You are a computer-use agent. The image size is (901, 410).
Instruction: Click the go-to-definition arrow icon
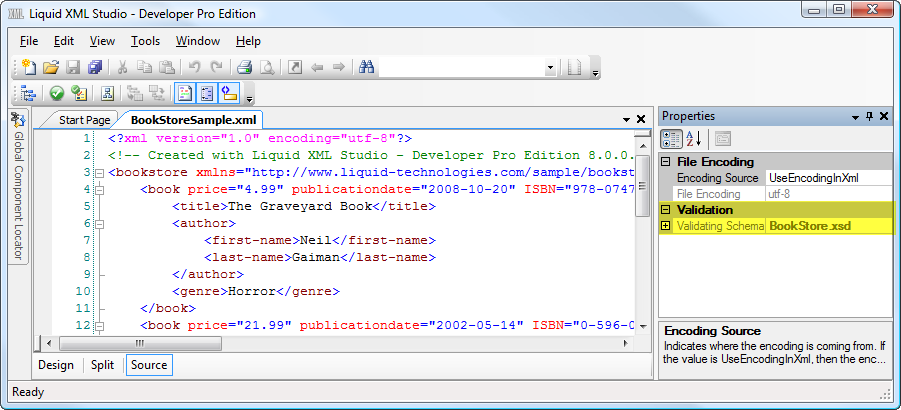coord(295,68)
